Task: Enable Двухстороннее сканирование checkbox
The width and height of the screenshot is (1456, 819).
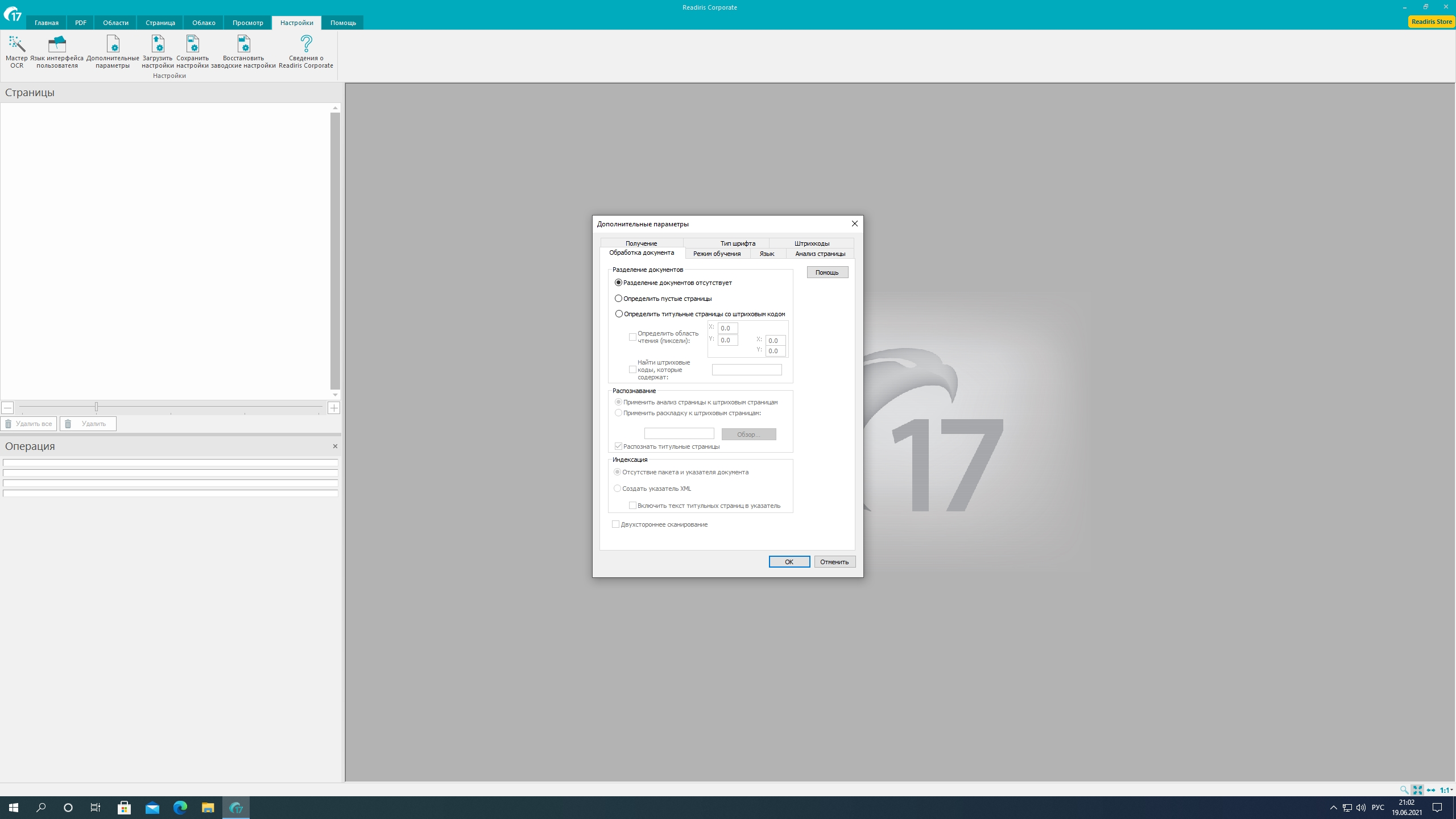Action: 615,524
